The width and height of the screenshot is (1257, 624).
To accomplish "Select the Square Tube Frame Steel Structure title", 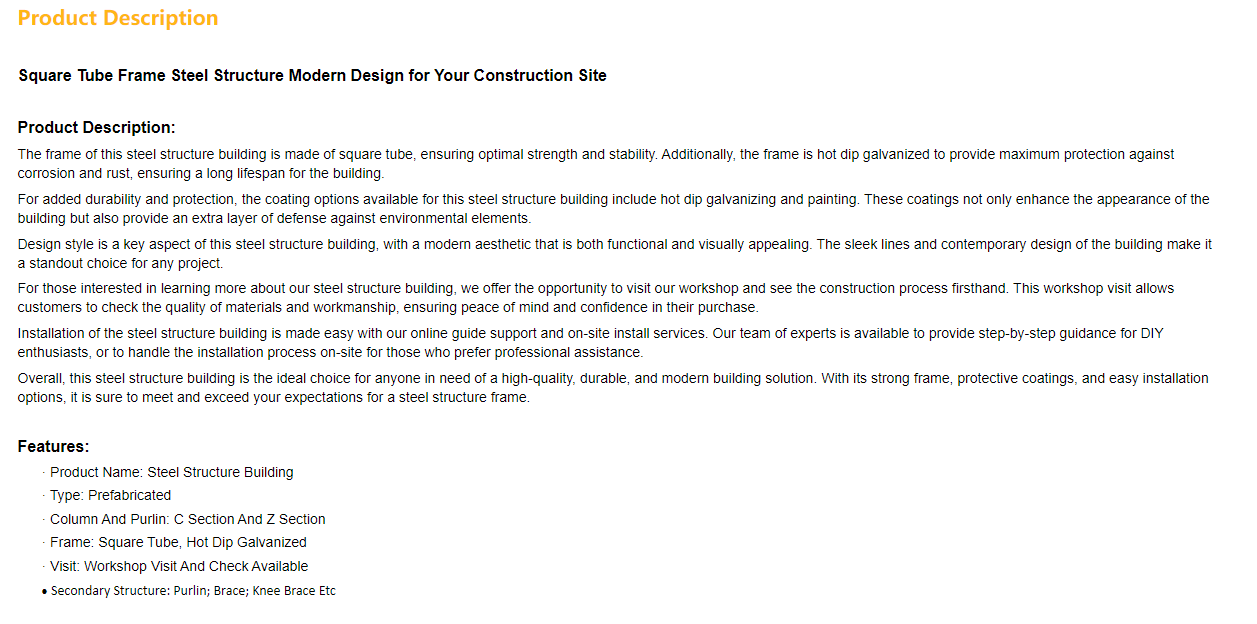I will [x=312, y=76].
